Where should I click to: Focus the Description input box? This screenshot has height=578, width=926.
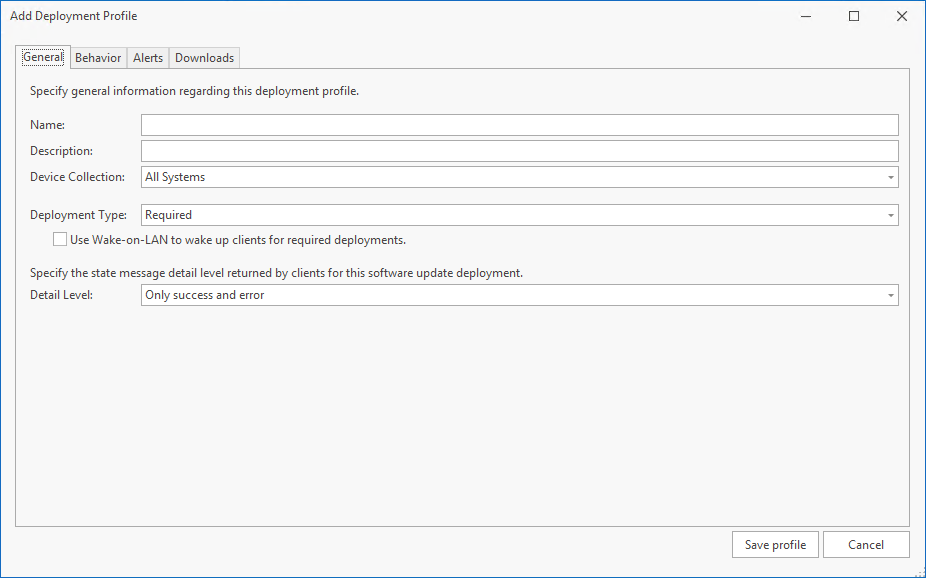(519, 151)
